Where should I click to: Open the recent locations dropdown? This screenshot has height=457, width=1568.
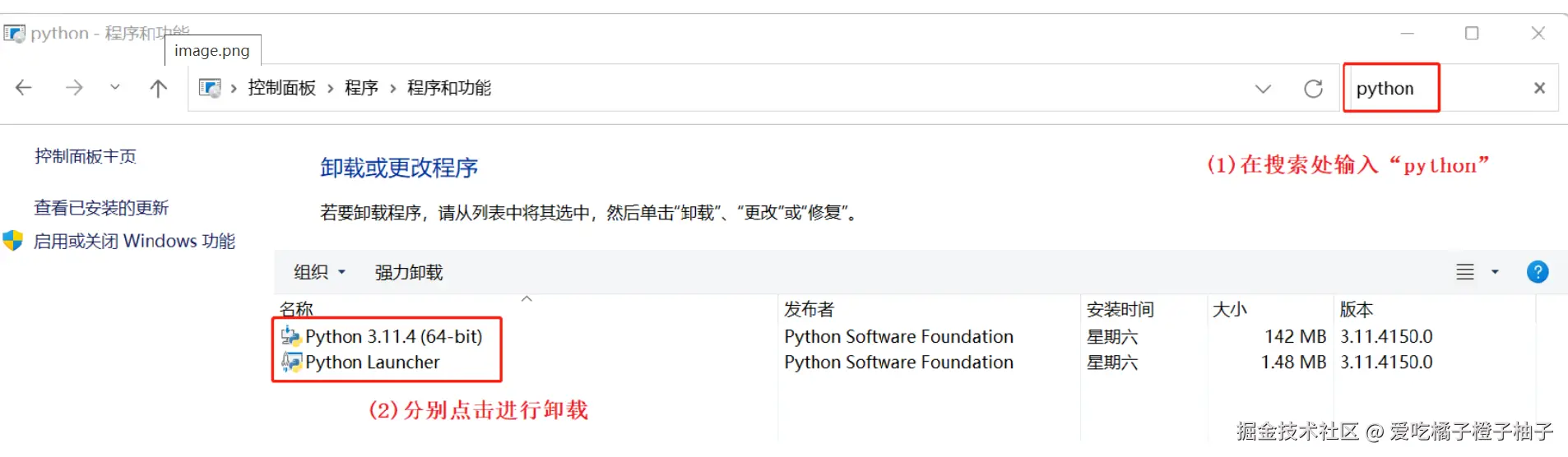[115, 87]
